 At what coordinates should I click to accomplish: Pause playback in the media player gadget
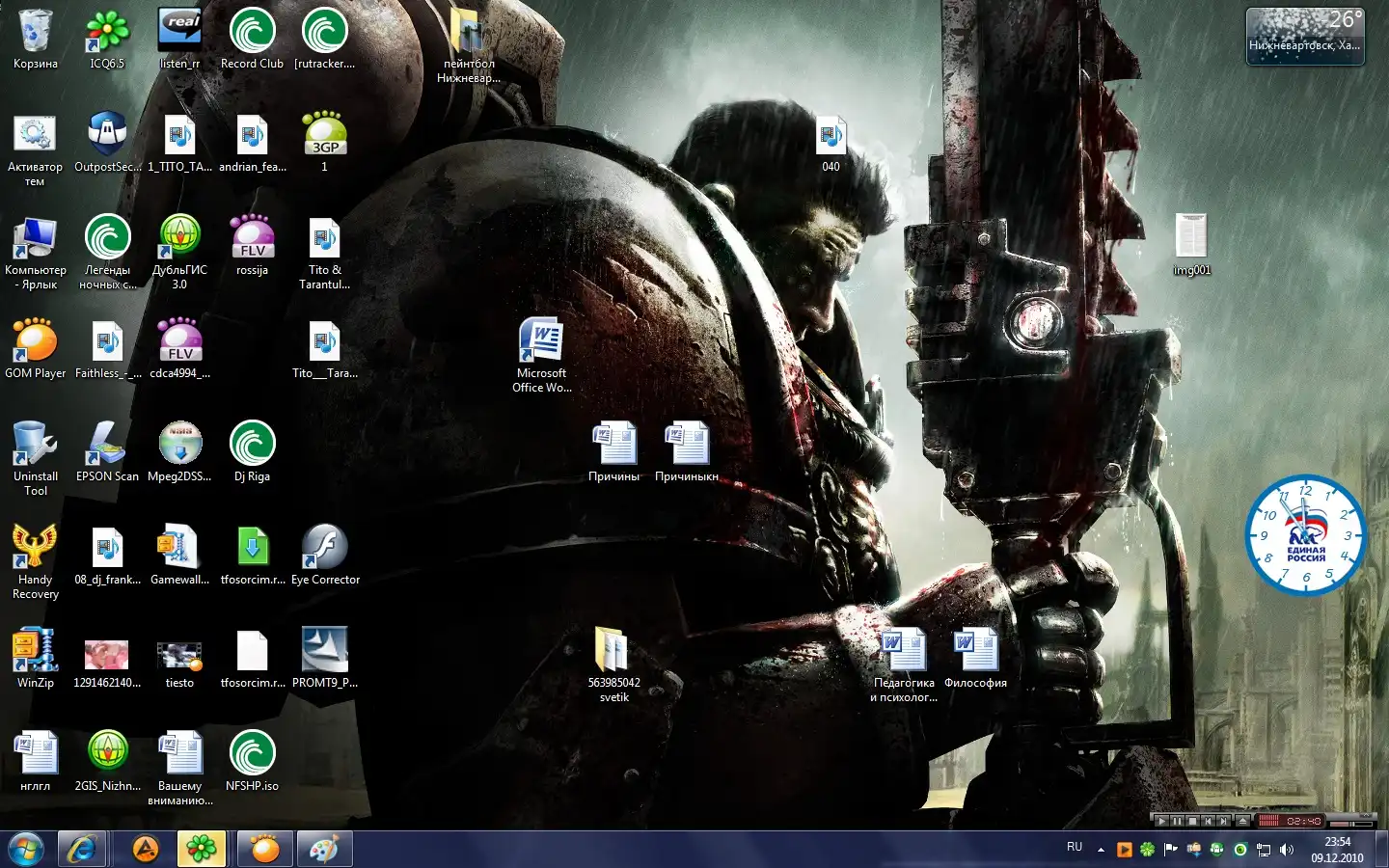click(x=1177, y=822)
